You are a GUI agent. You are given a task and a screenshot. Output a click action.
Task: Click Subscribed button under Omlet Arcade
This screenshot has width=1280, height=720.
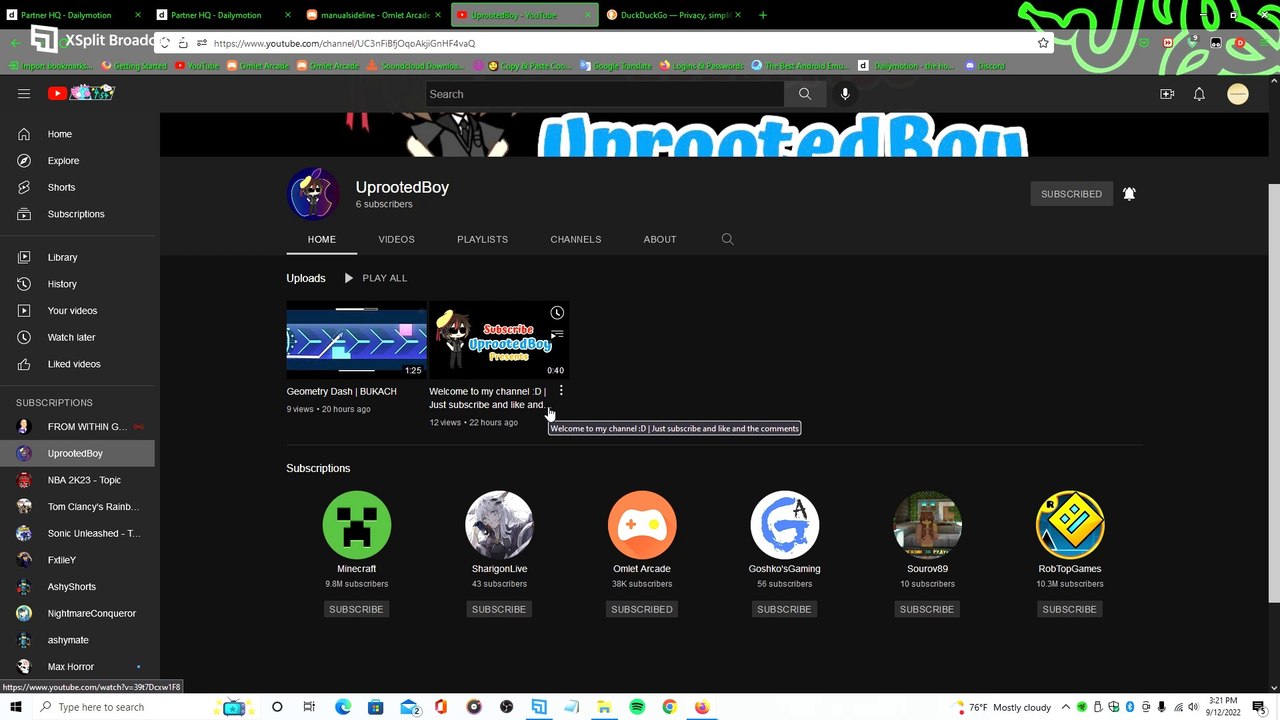tap(642, 609)
